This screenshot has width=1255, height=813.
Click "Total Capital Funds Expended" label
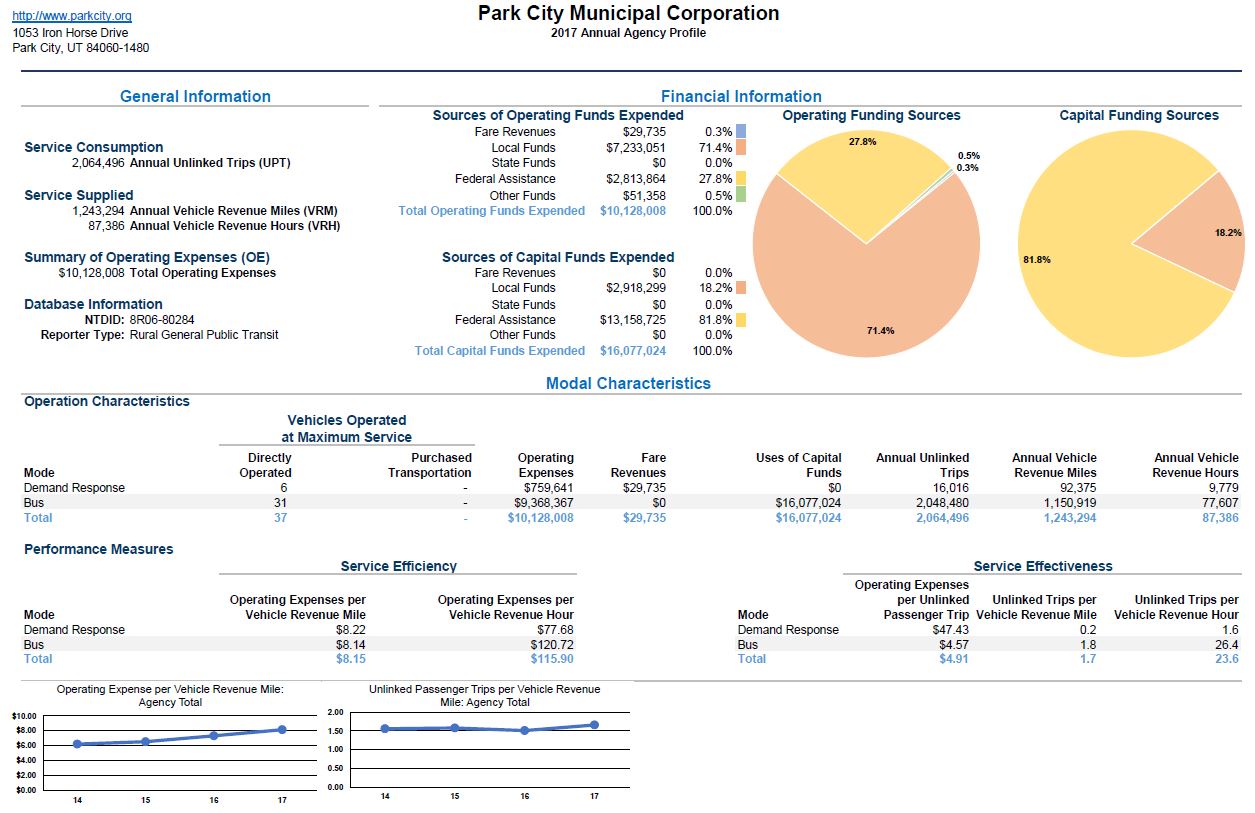[500, 351]
